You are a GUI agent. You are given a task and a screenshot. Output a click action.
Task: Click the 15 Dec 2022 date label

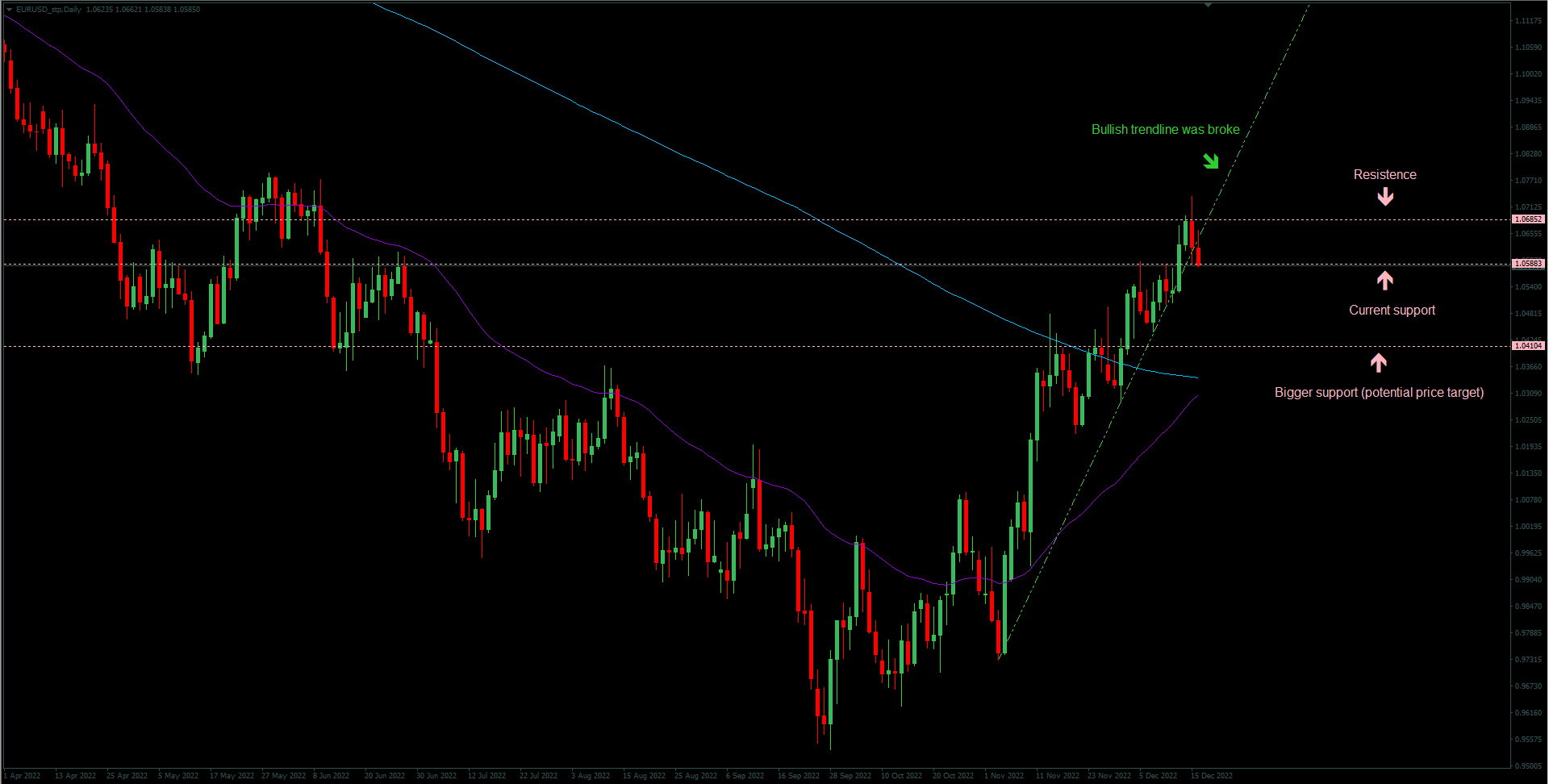pyautogui.click(x=1211, y=776)
